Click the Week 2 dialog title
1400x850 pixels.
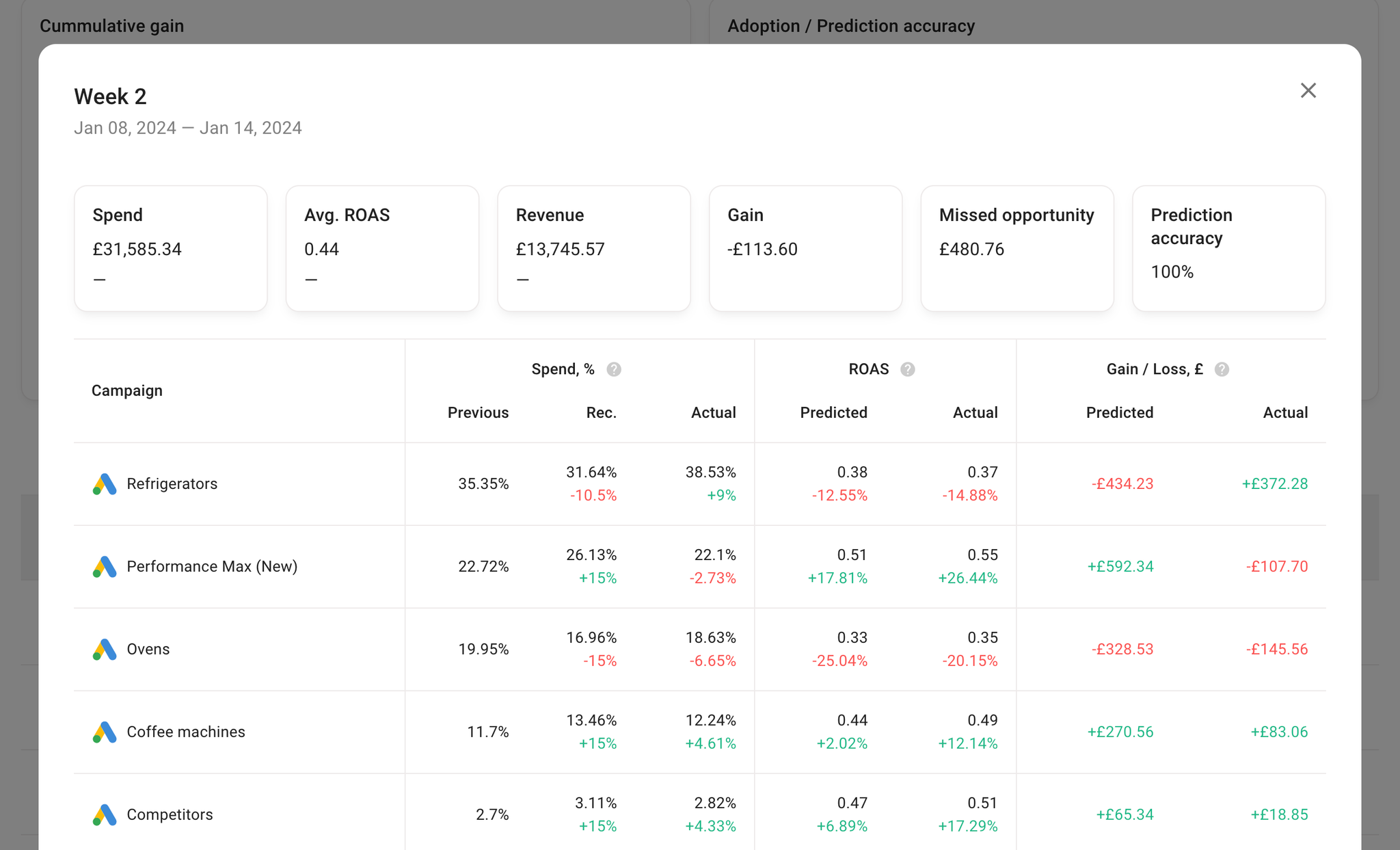pos(111,96)
